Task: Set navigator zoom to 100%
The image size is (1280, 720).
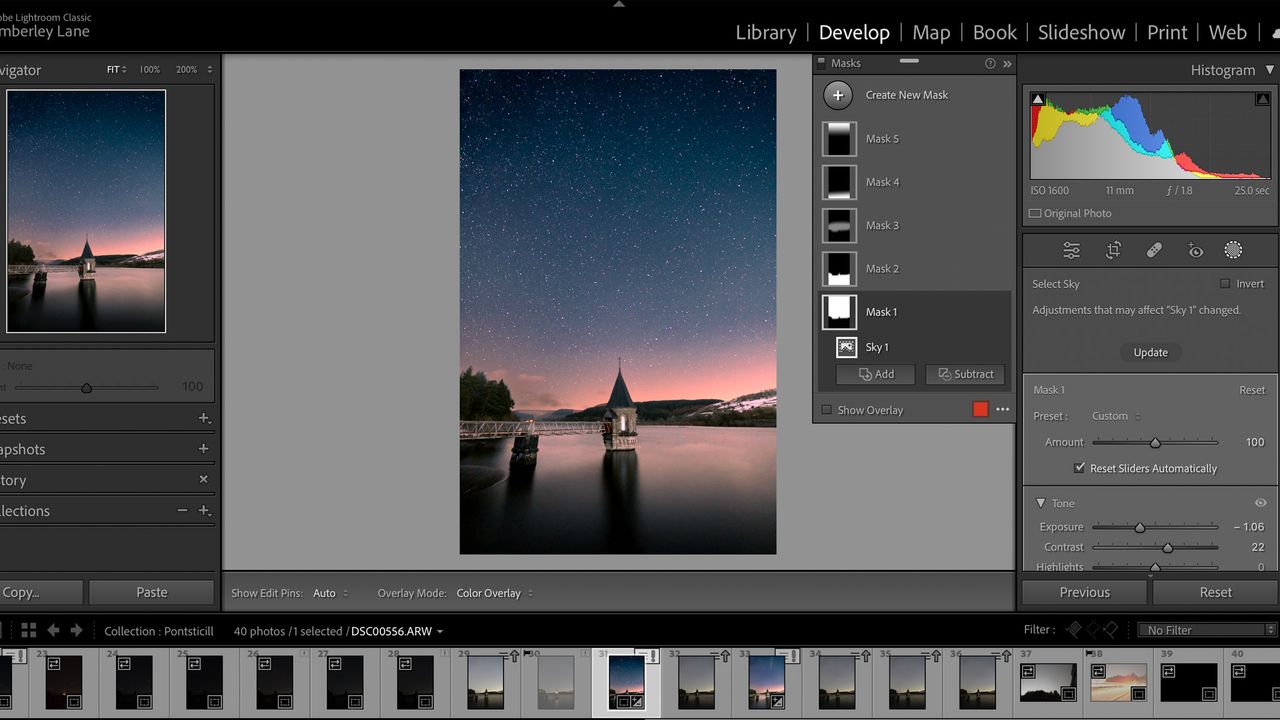Action: pos(149,70)
